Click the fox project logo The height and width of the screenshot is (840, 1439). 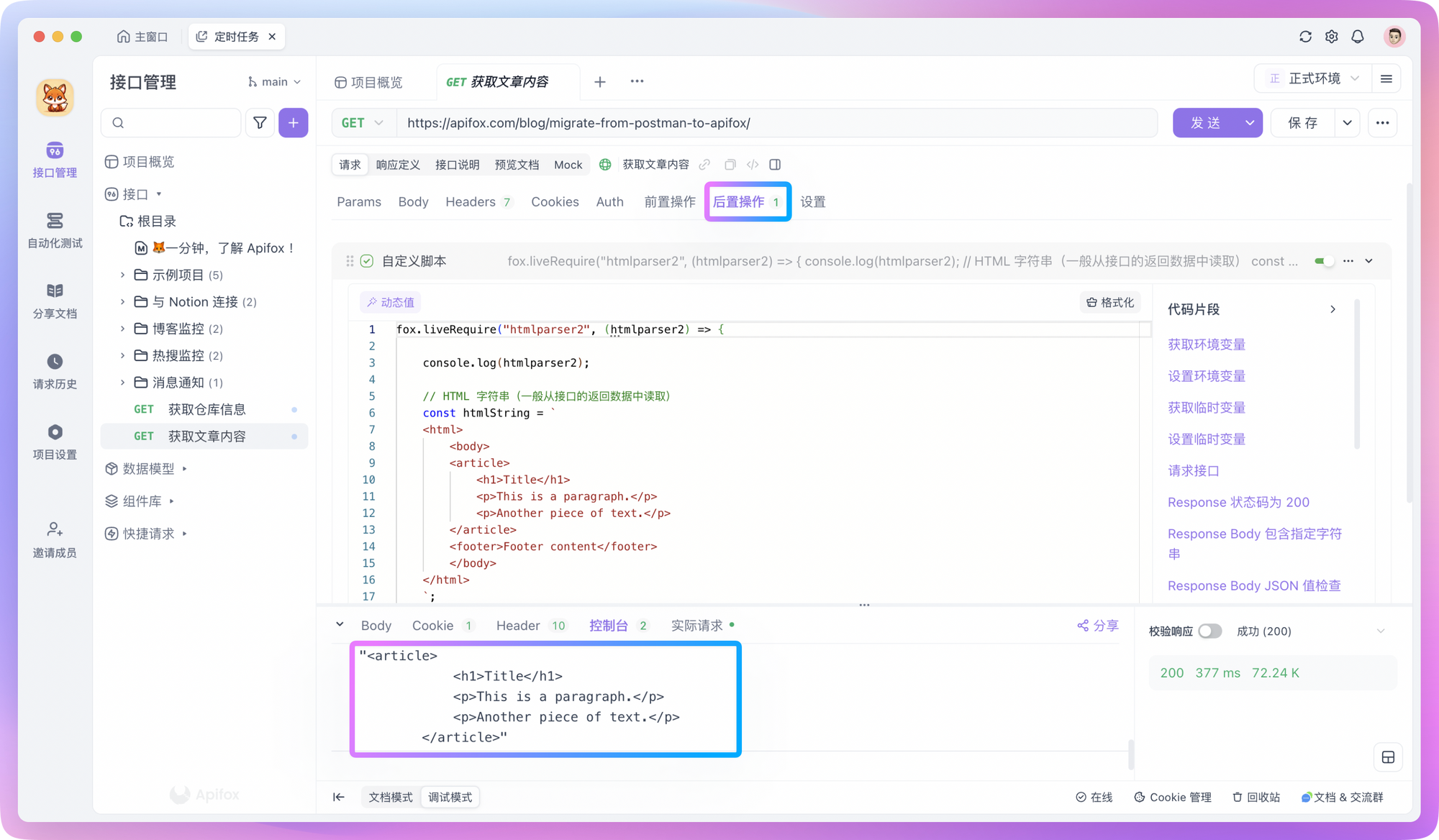pos(55,97)
